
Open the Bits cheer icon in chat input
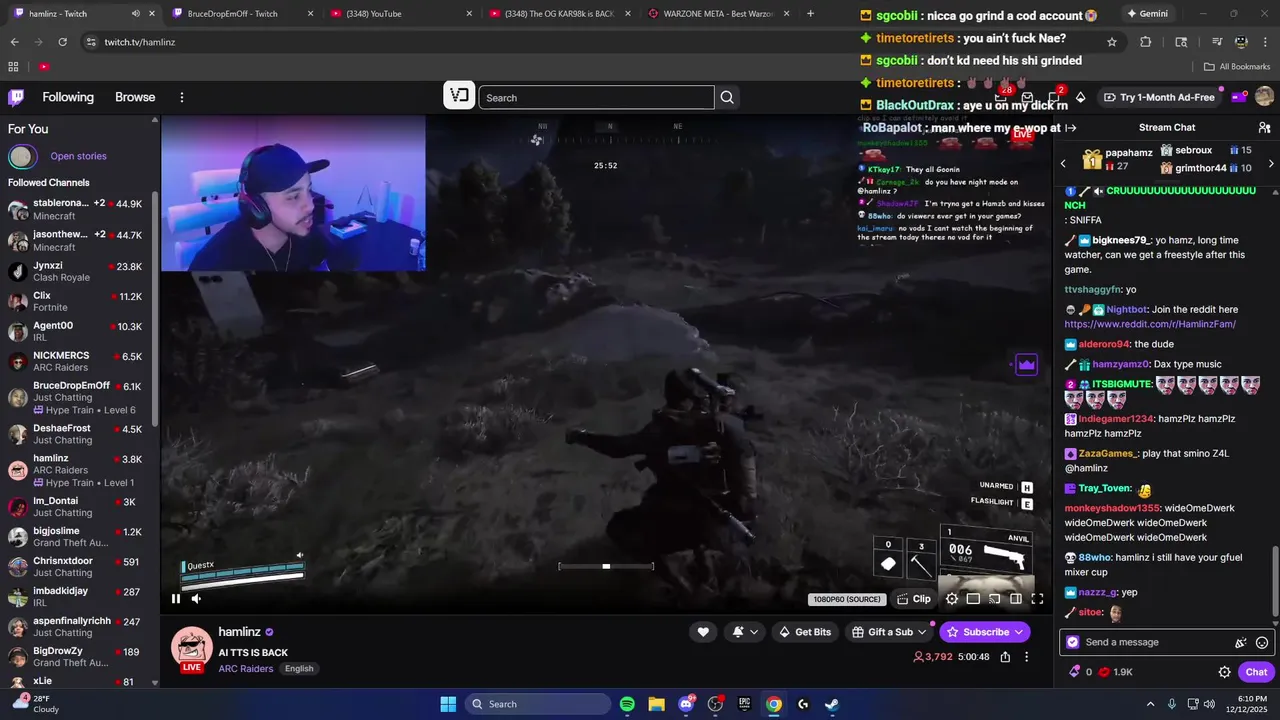tap(1241, 643)
